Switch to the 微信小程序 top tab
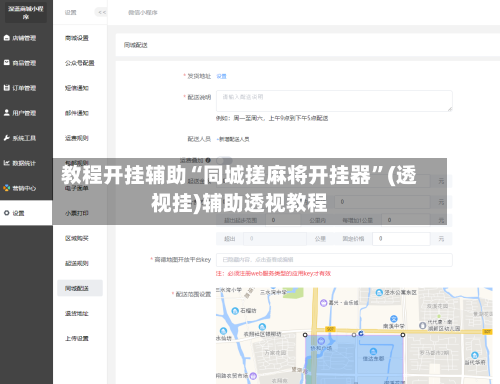 (143, 12)
